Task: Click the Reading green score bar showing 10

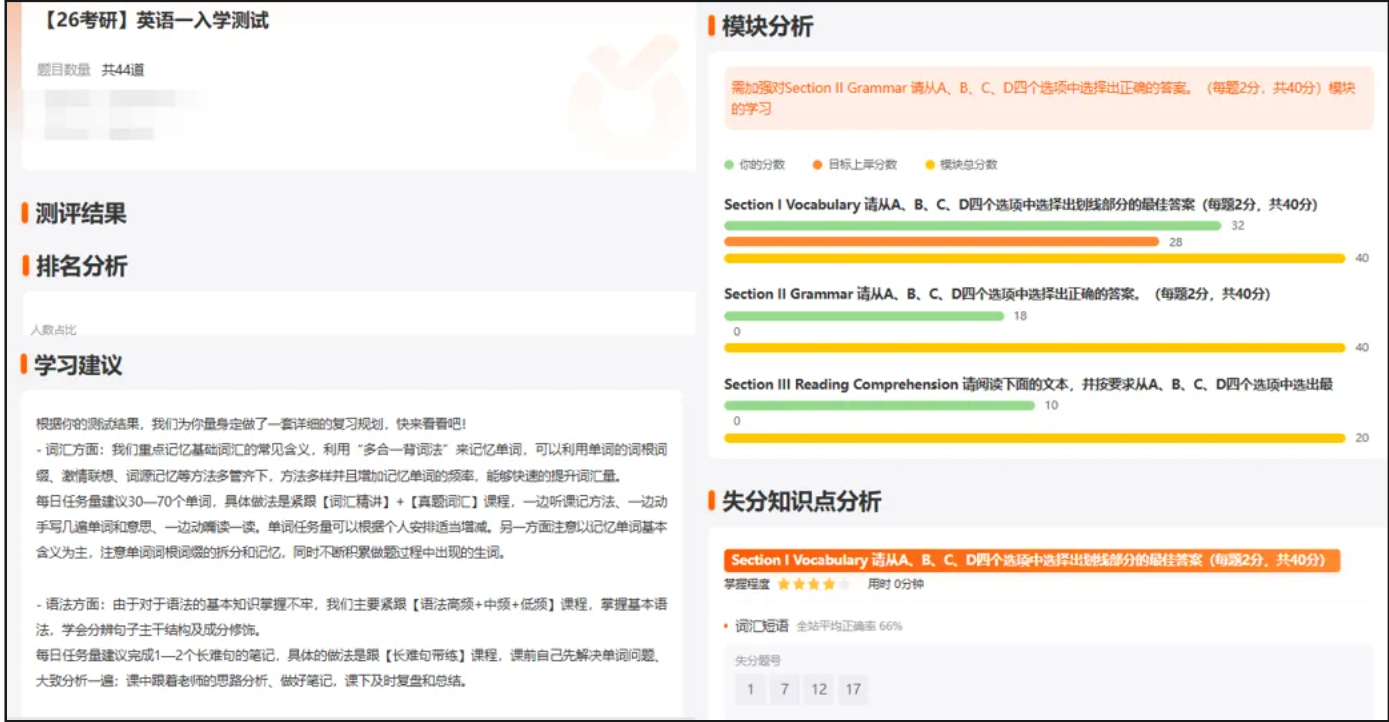Action: 879,406
